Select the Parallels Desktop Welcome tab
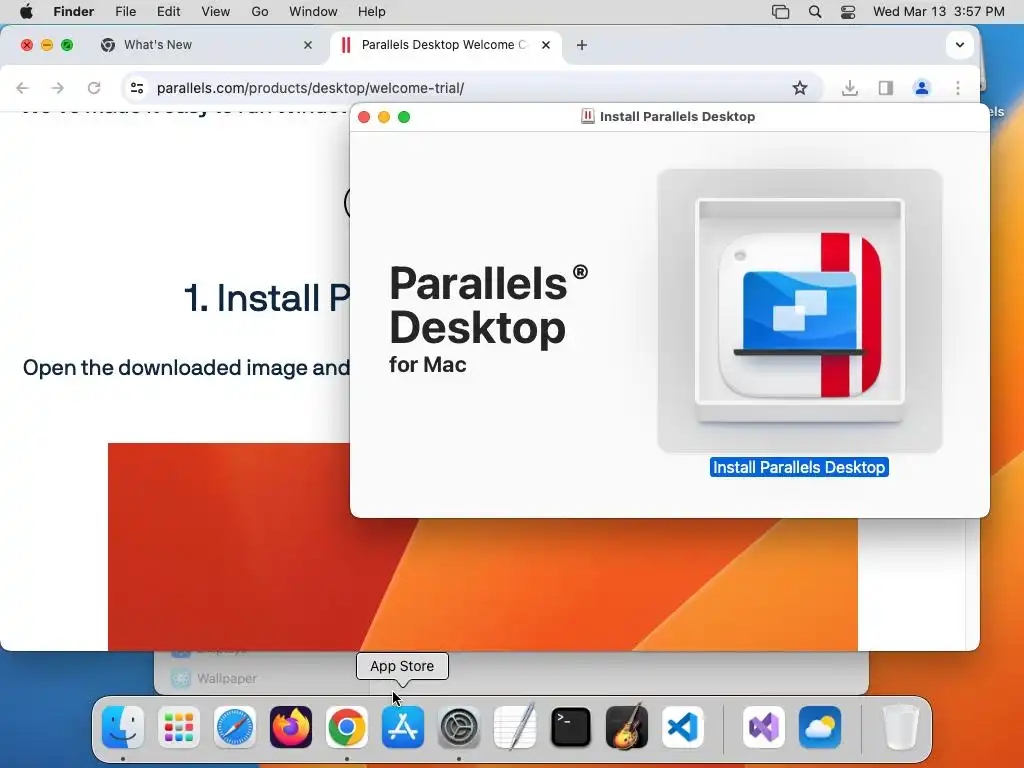 click(444, 45)
